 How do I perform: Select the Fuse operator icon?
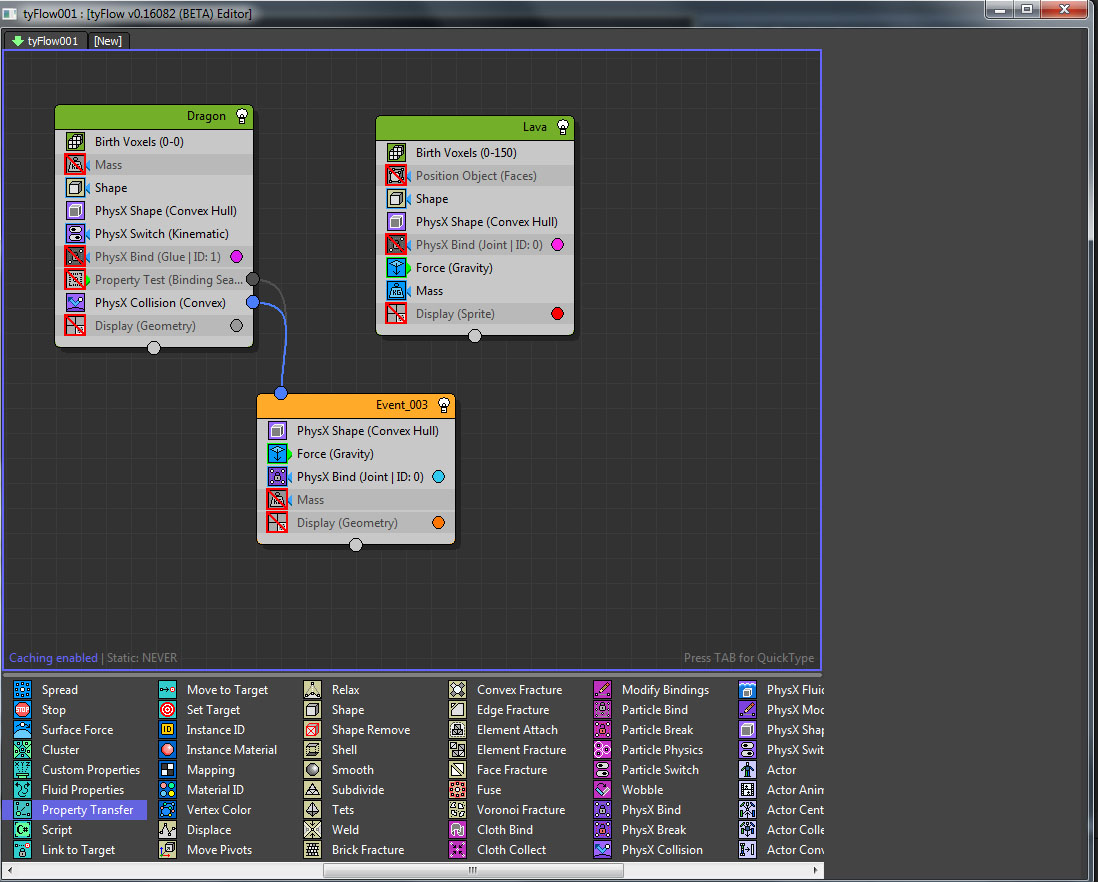click(457, 790)
